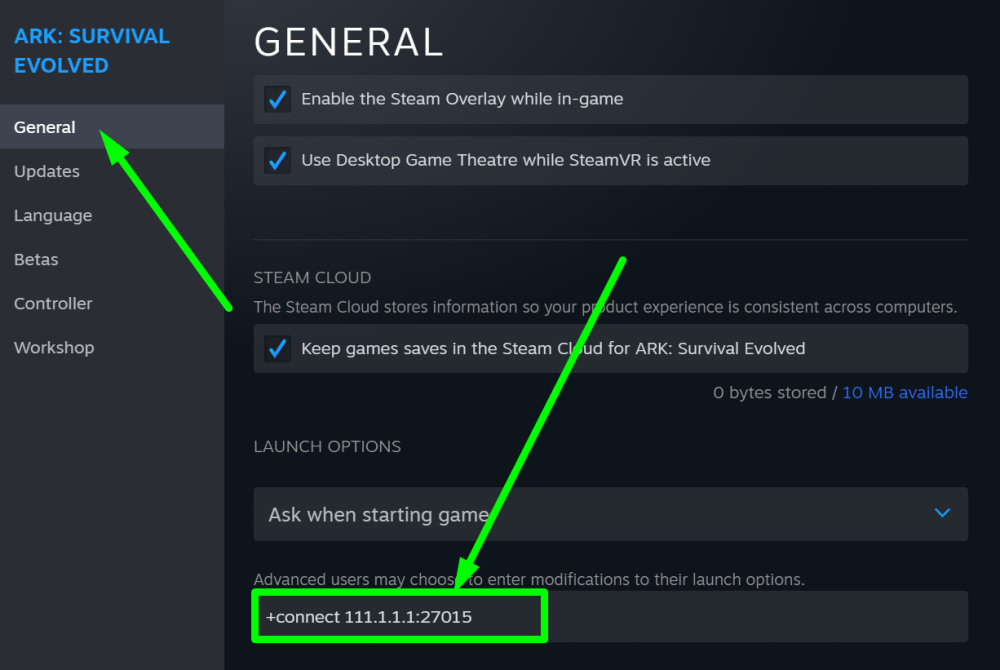
Task: Click the 10 MB available link
Action: (x=904, y=393)
